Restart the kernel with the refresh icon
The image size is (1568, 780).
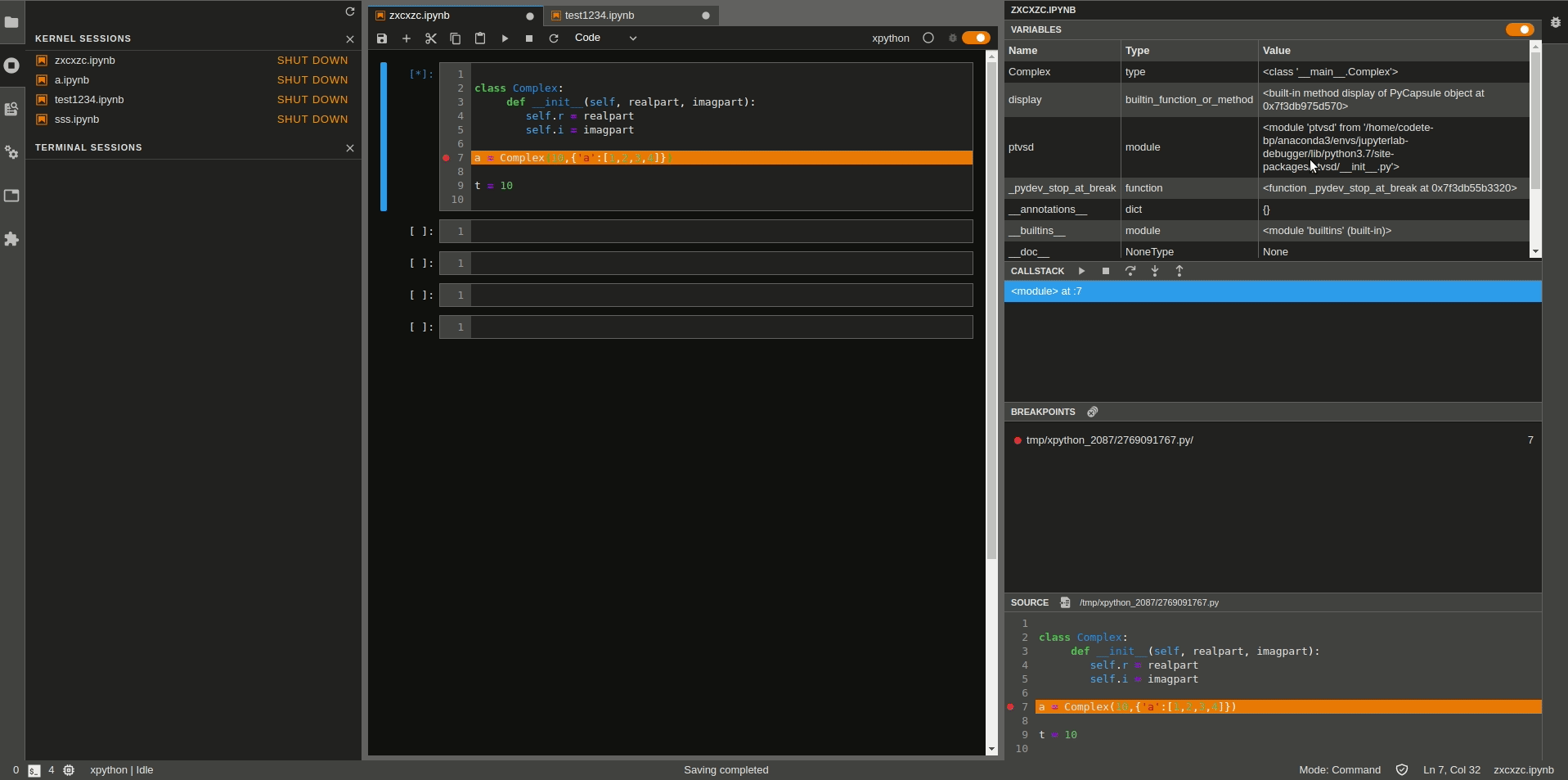point(553,38)
